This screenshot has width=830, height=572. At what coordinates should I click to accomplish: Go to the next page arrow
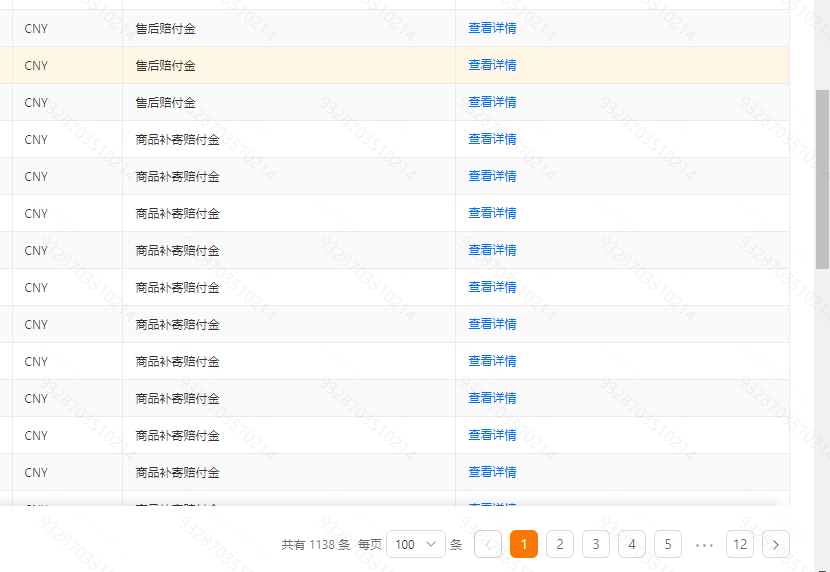point(776,544)
